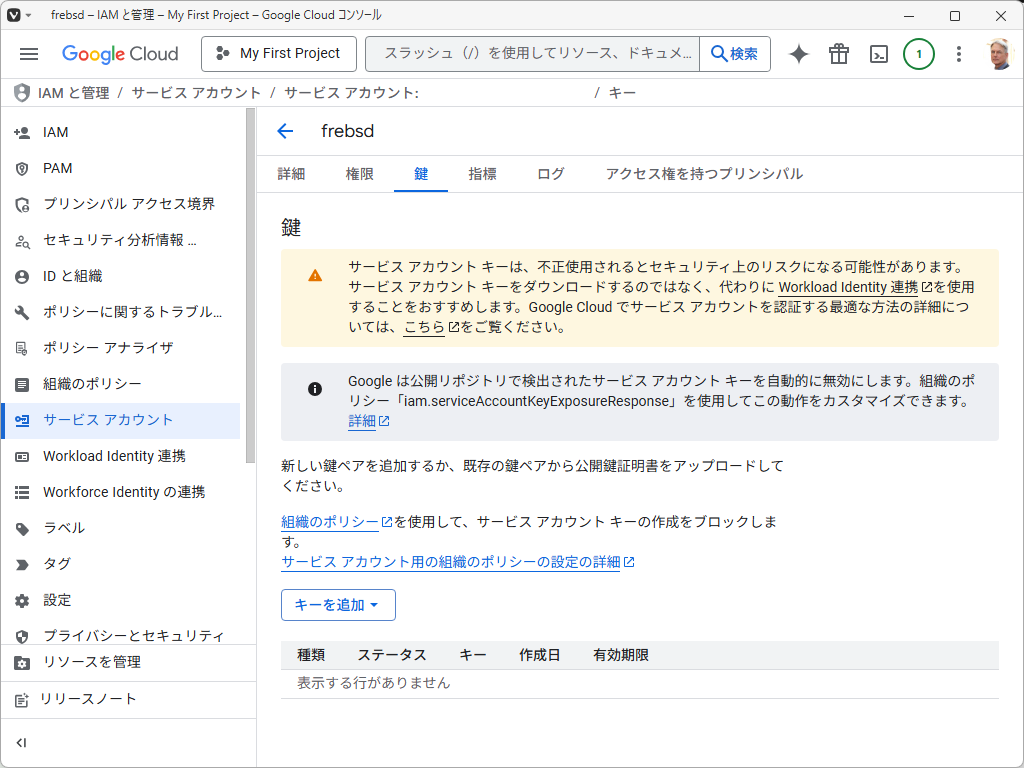
Task: Expand the キーを追加 dropdown
Action: [338, 605]
